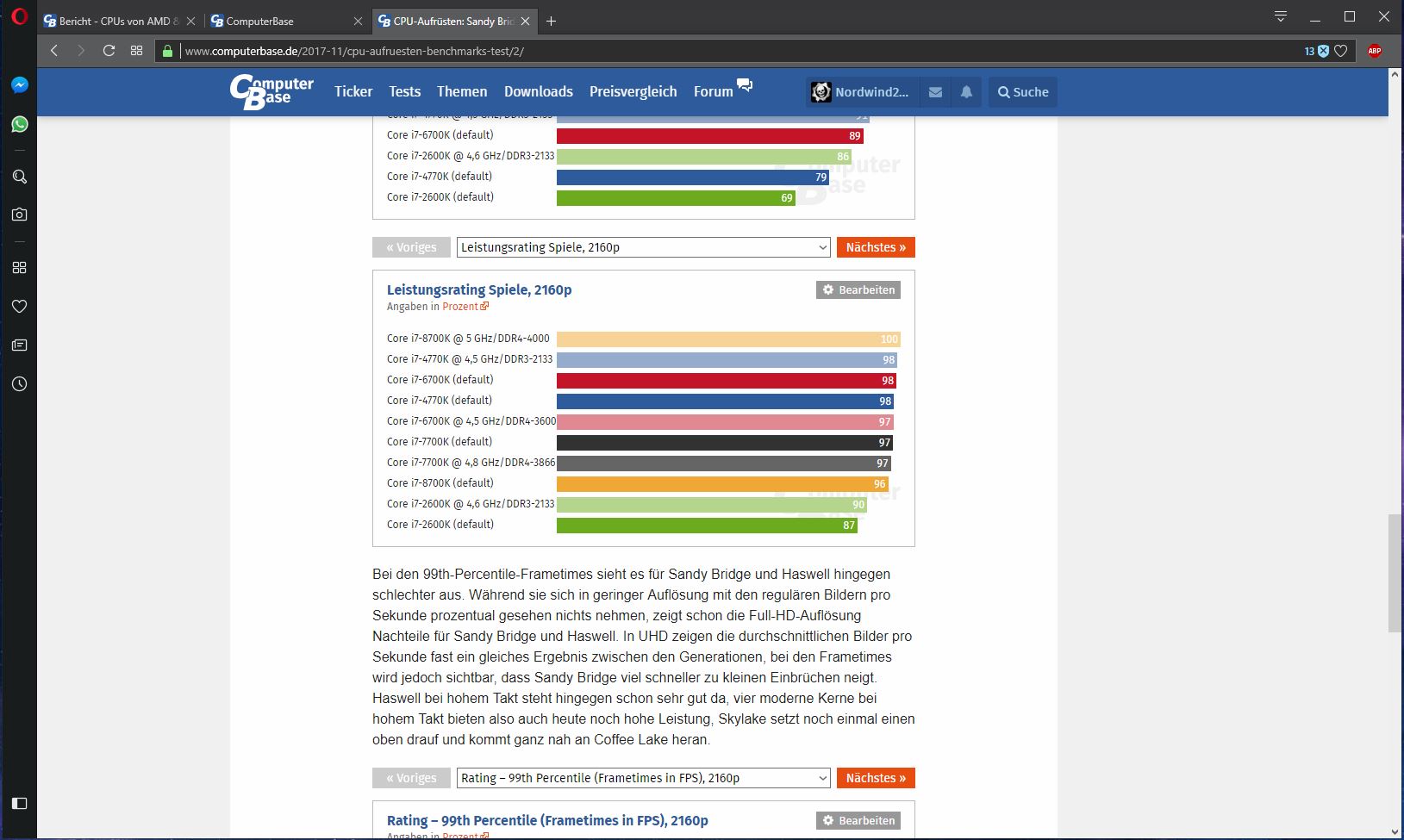Open the Tests menu item
Image resolution: width=1404 pixels, height=840 pixels.
[404, 92]
